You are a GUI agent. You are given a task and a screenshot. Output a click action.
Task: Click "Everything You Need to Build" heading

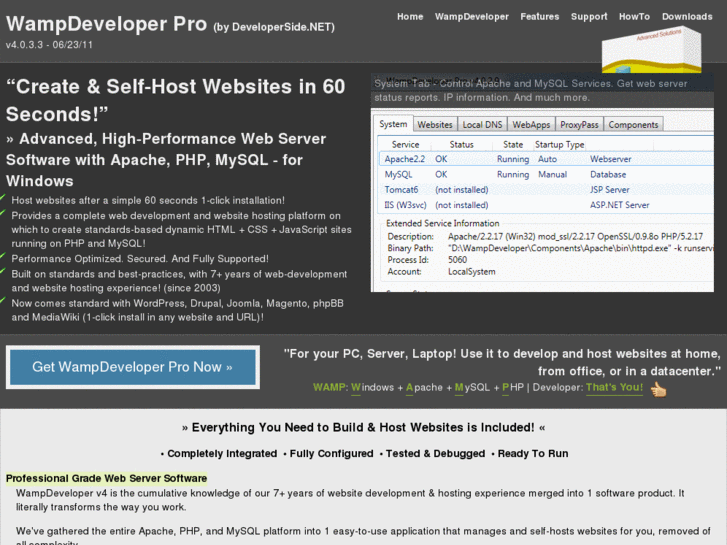click(364, 427)
